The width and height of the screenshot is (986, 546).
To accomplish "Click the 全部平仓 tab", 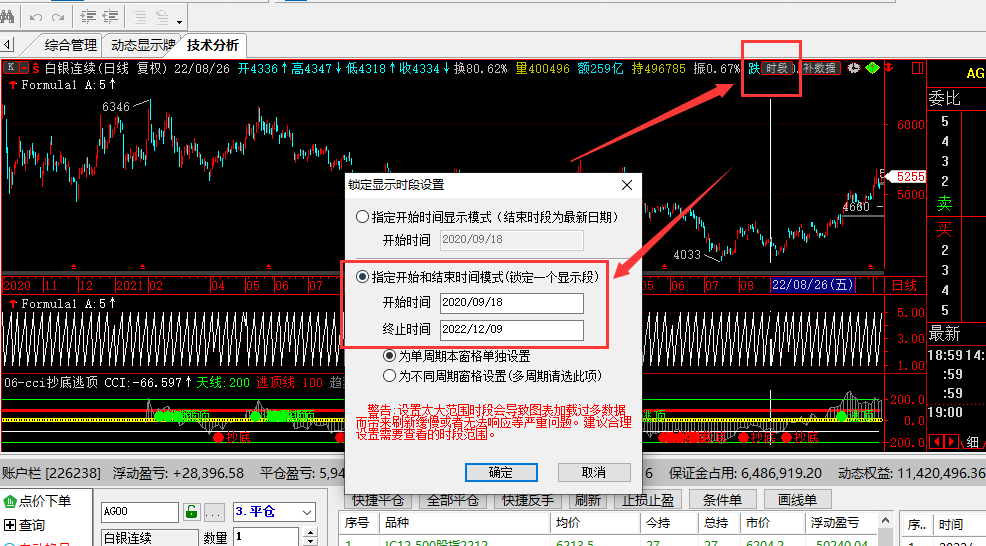I will 453,501.
